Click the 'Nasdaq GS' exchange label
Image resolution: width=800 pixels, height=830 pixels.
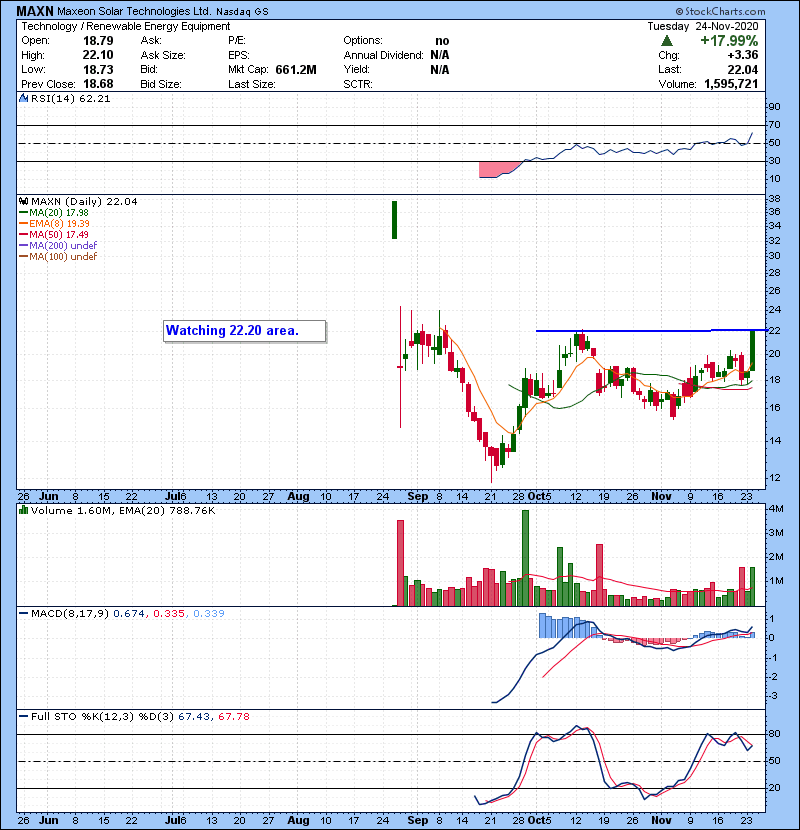point(242,12)
